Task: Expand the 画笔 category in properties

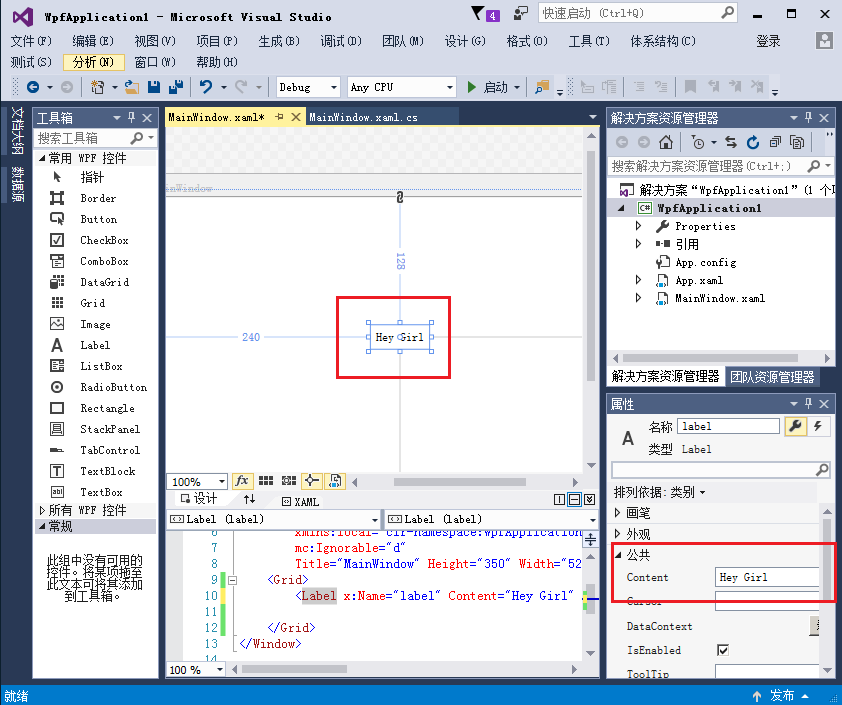Action: coord(618,513)
